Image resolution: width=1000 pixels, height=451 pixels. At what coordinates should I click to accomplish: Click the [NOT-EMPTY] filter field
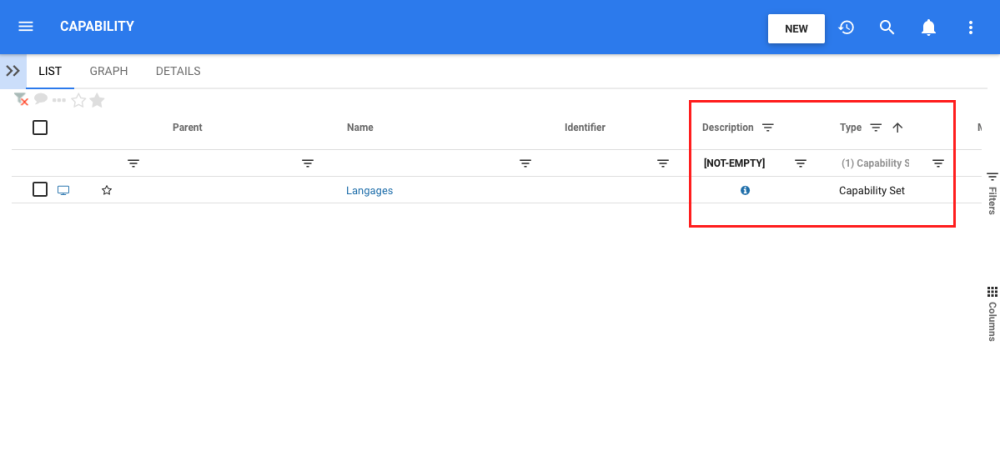coord(735,163)
